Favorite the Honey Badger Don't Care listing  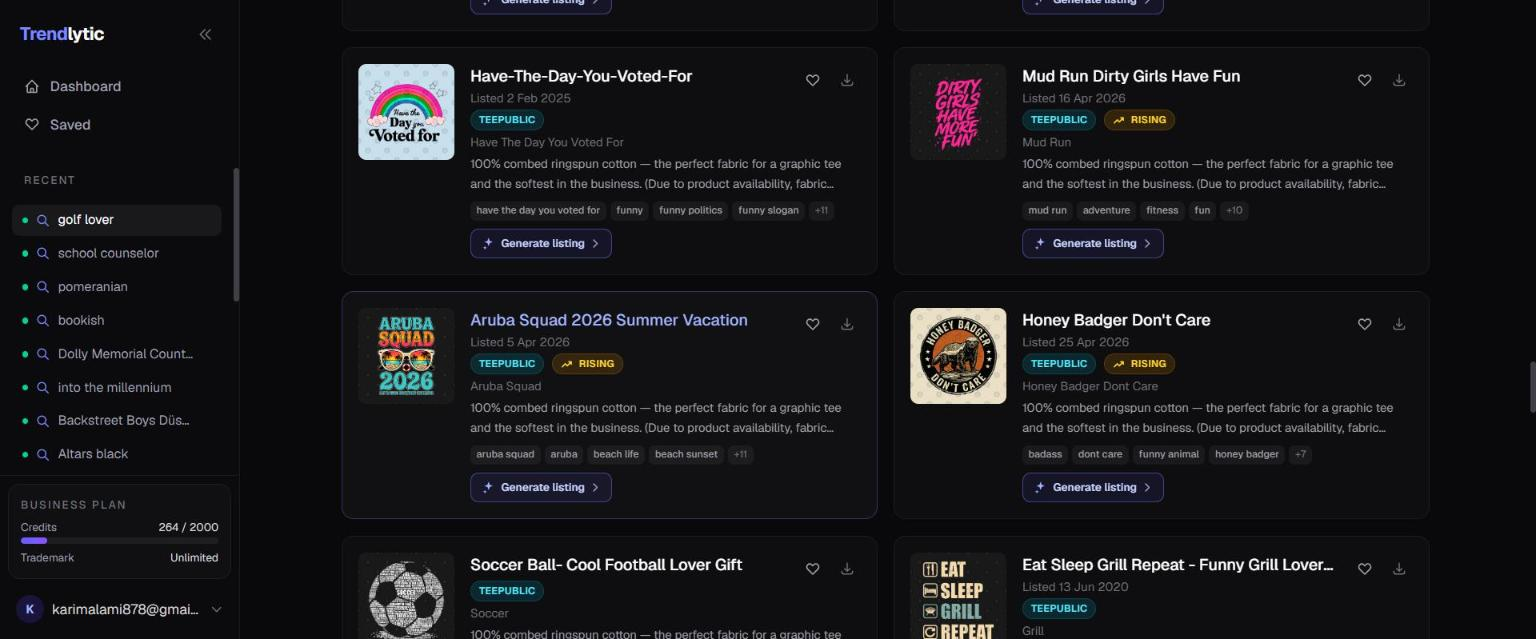(1365, 324)
